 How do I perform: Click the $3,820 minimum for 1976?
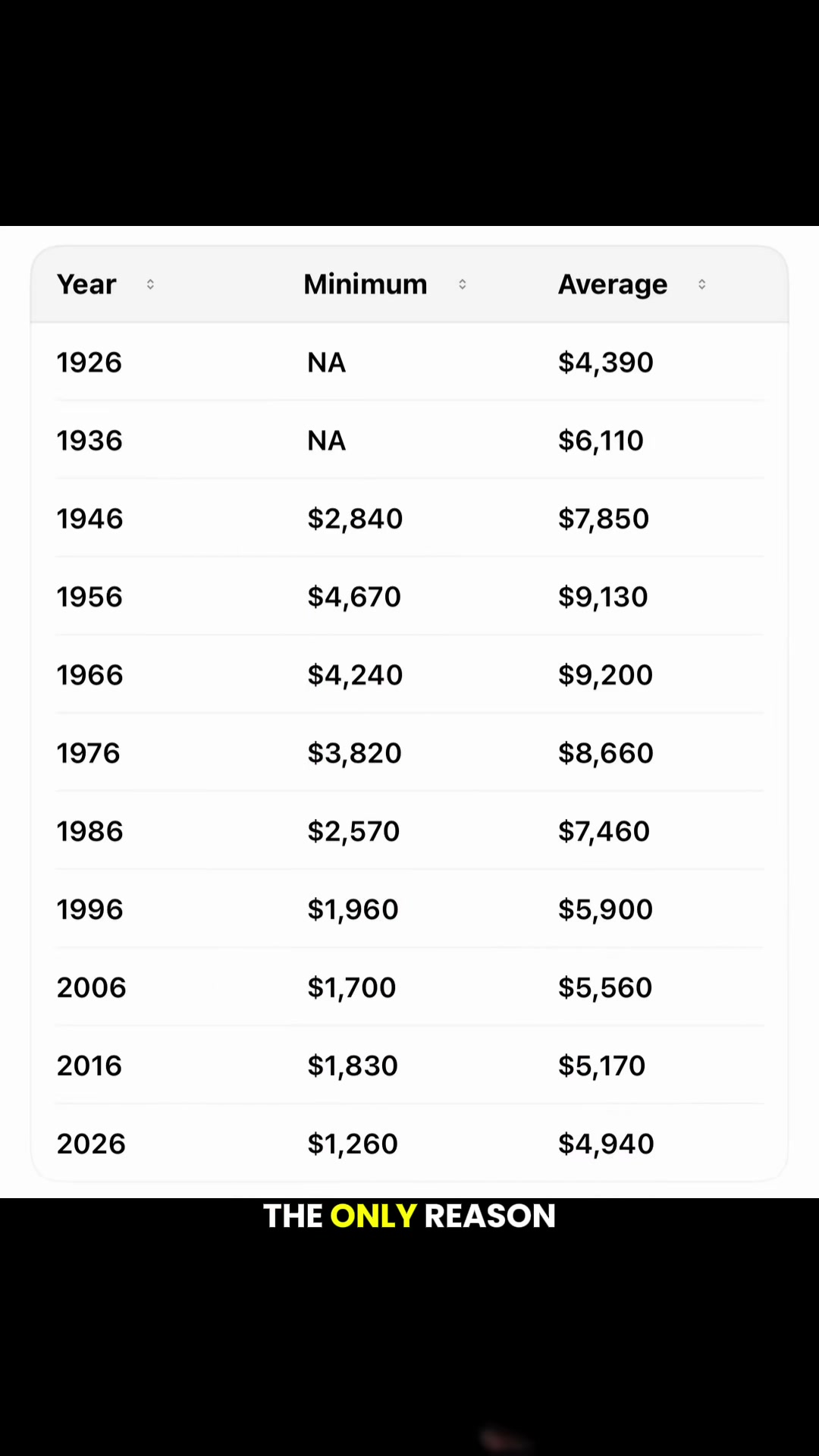click(354, 753)
